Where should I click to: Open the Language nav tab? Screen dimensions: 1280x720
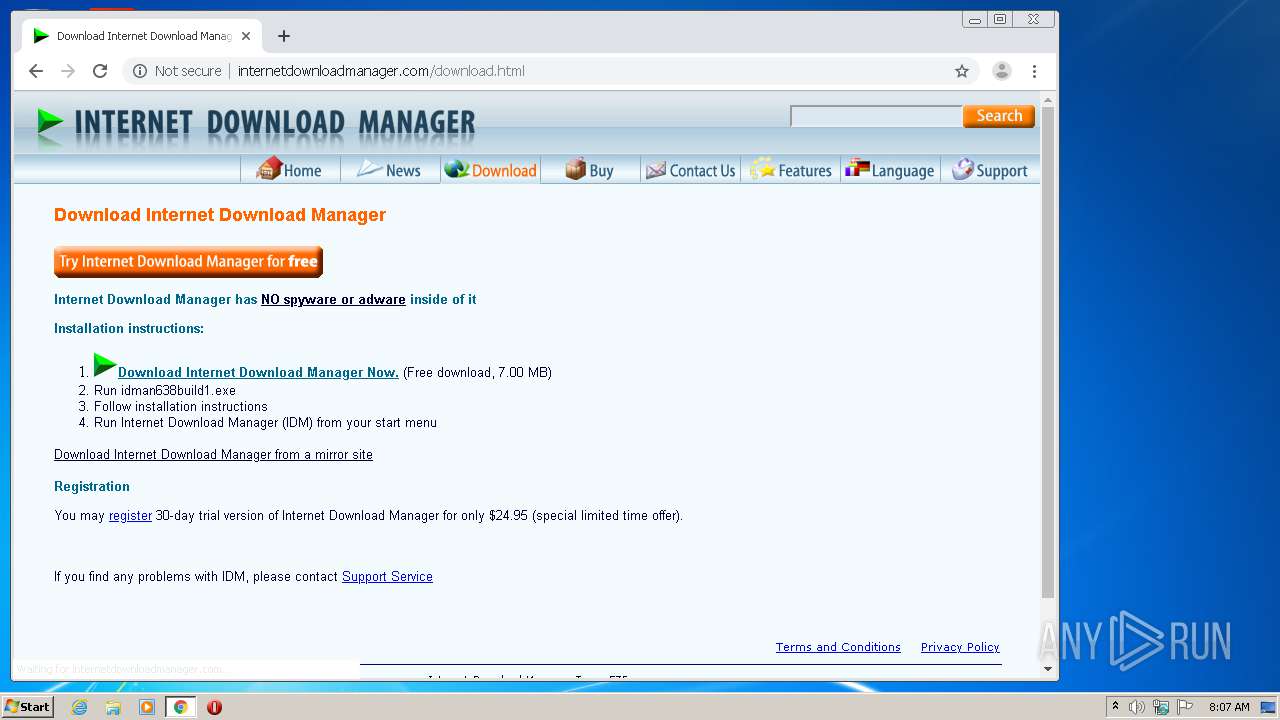[x=890, y=170]
